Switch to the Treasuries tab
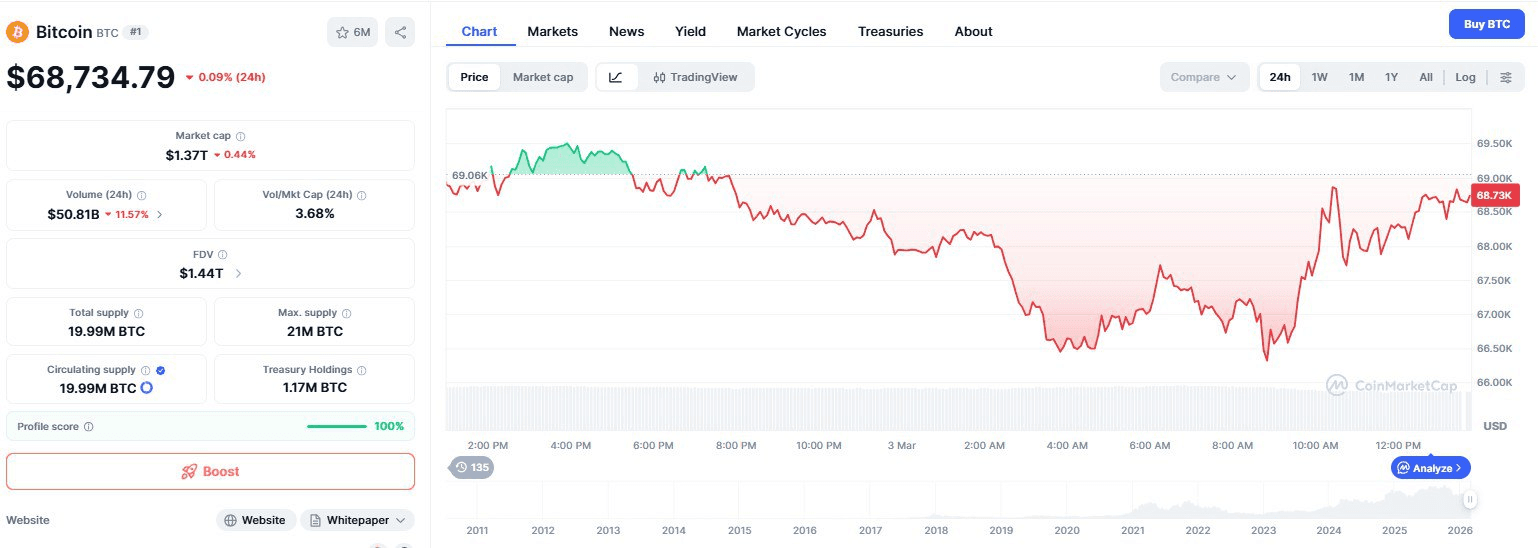1538x548 pixels. (890, 31)
